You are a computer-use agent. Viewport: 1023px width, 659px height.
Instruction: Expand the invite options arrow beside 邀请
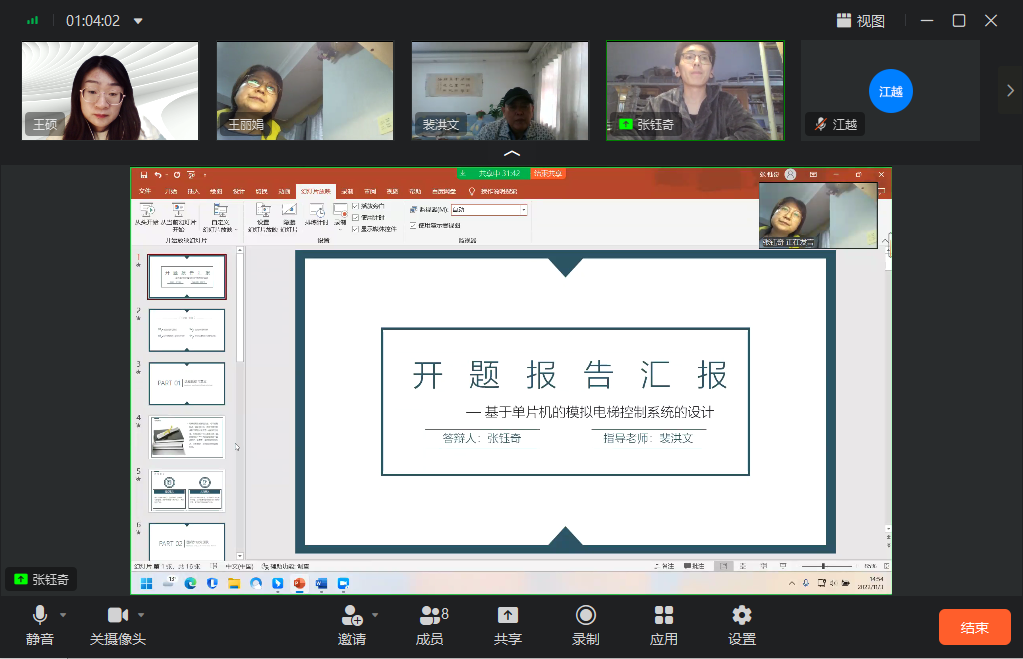coord(375,615)
